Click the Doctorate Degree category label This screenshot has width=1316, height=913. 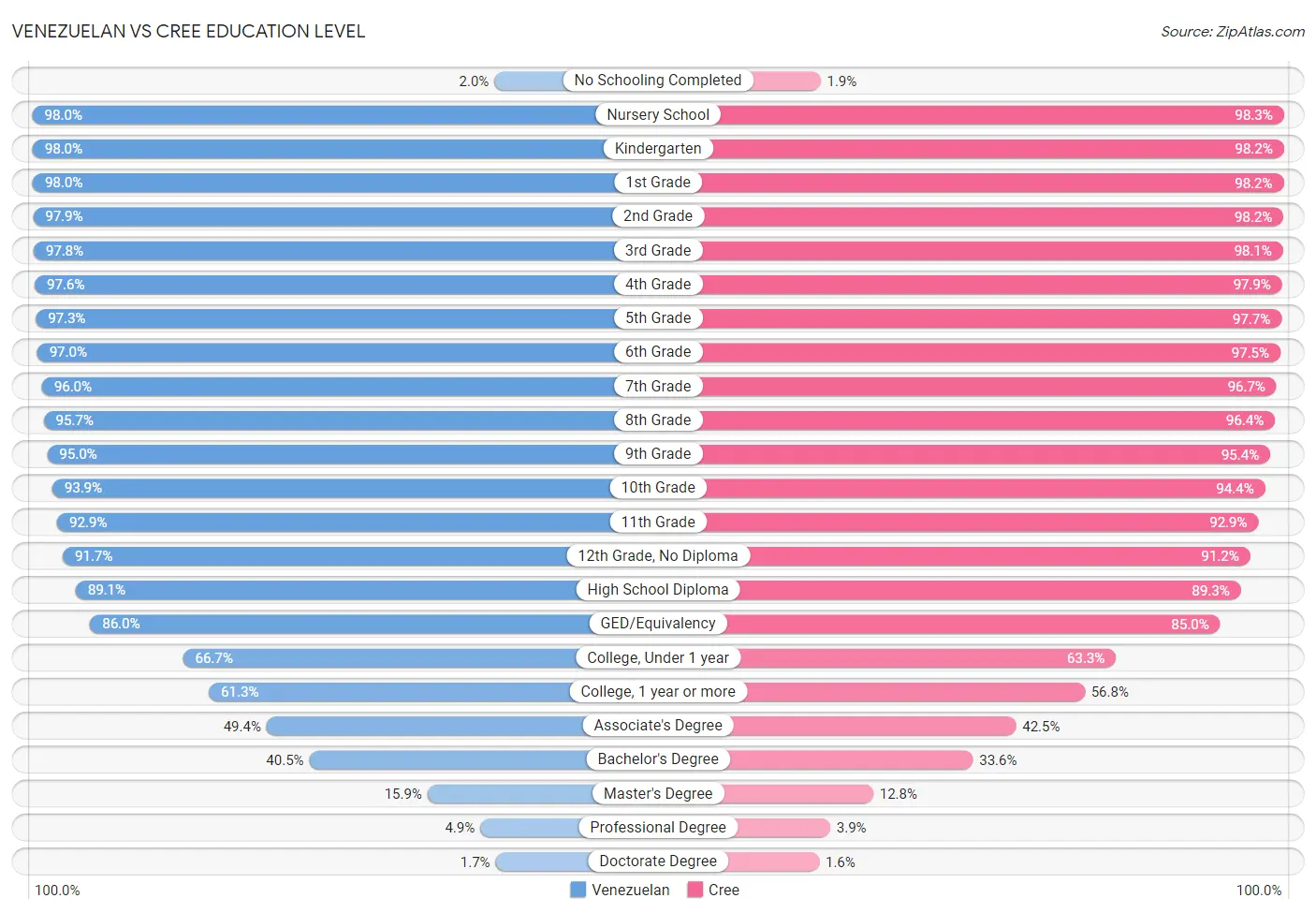pos(658,861)
